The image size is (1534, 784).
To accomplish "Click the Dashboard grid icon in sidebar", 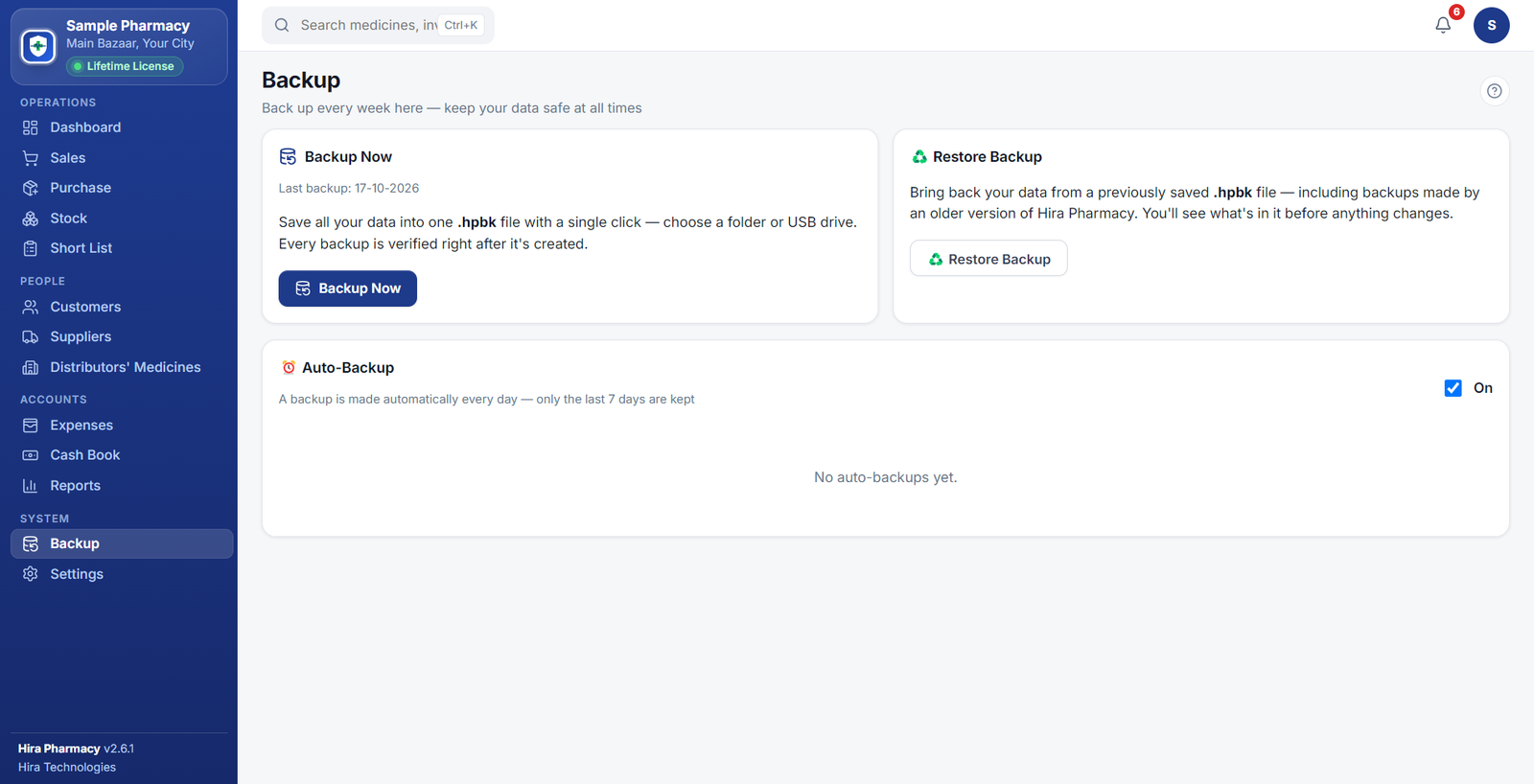I will pos(31,127).
